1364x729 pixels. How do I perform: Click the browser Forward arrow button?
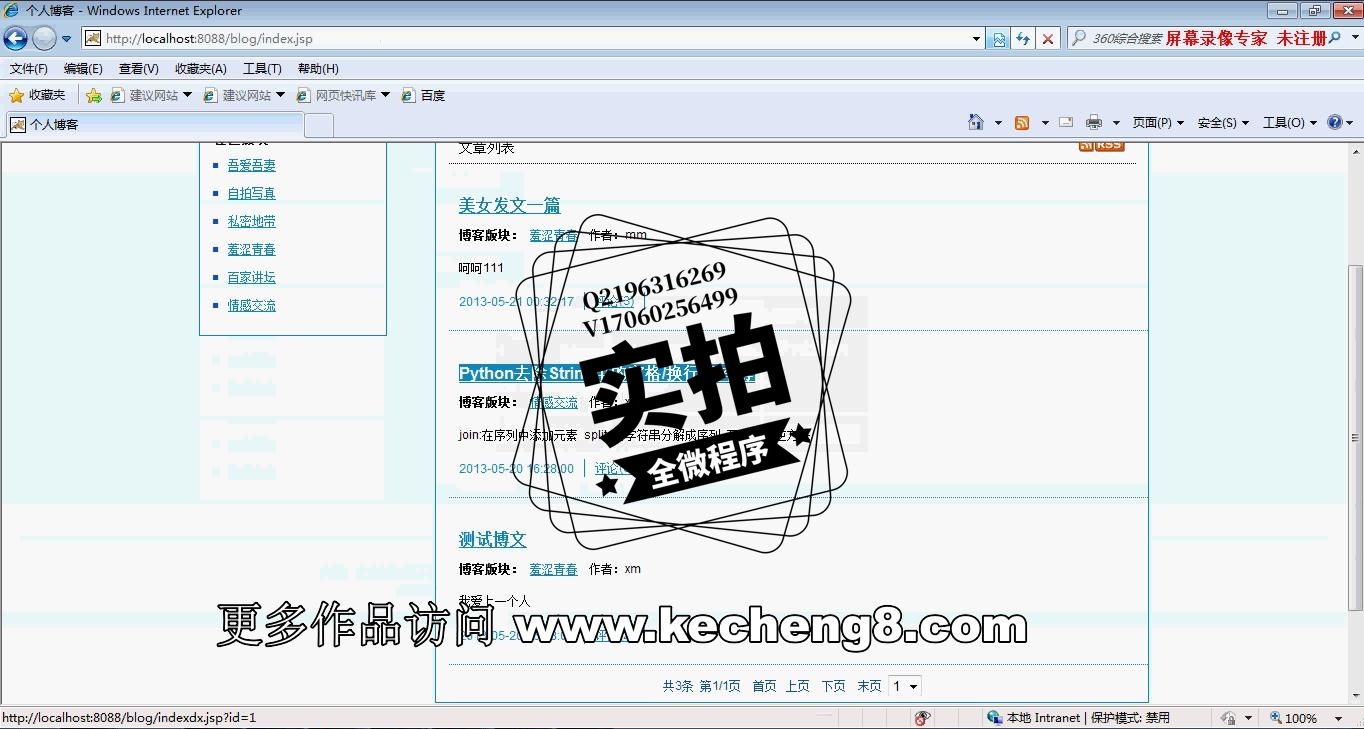[44, 39]
